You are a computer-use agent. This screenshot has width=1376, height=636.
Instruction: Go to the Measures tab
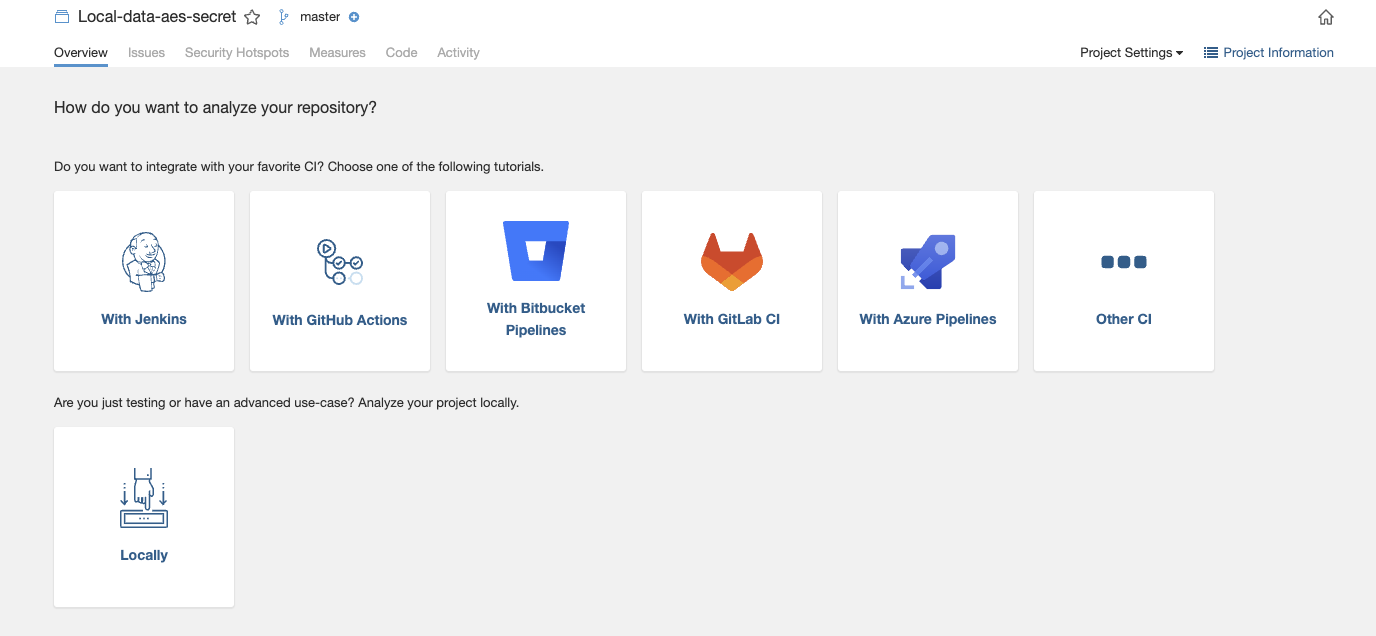point(337,53)
